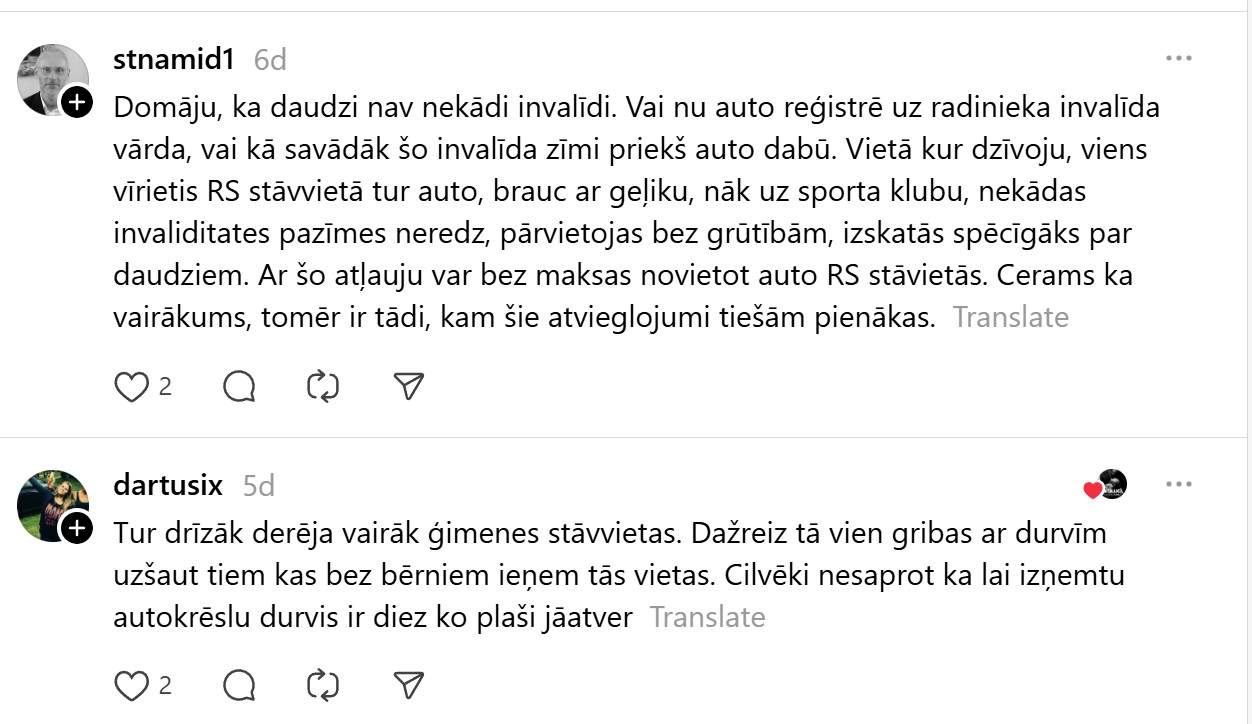Visit dartusix profile via username
Viewport: 1252px width, 724px height.
tap(168, 485)
